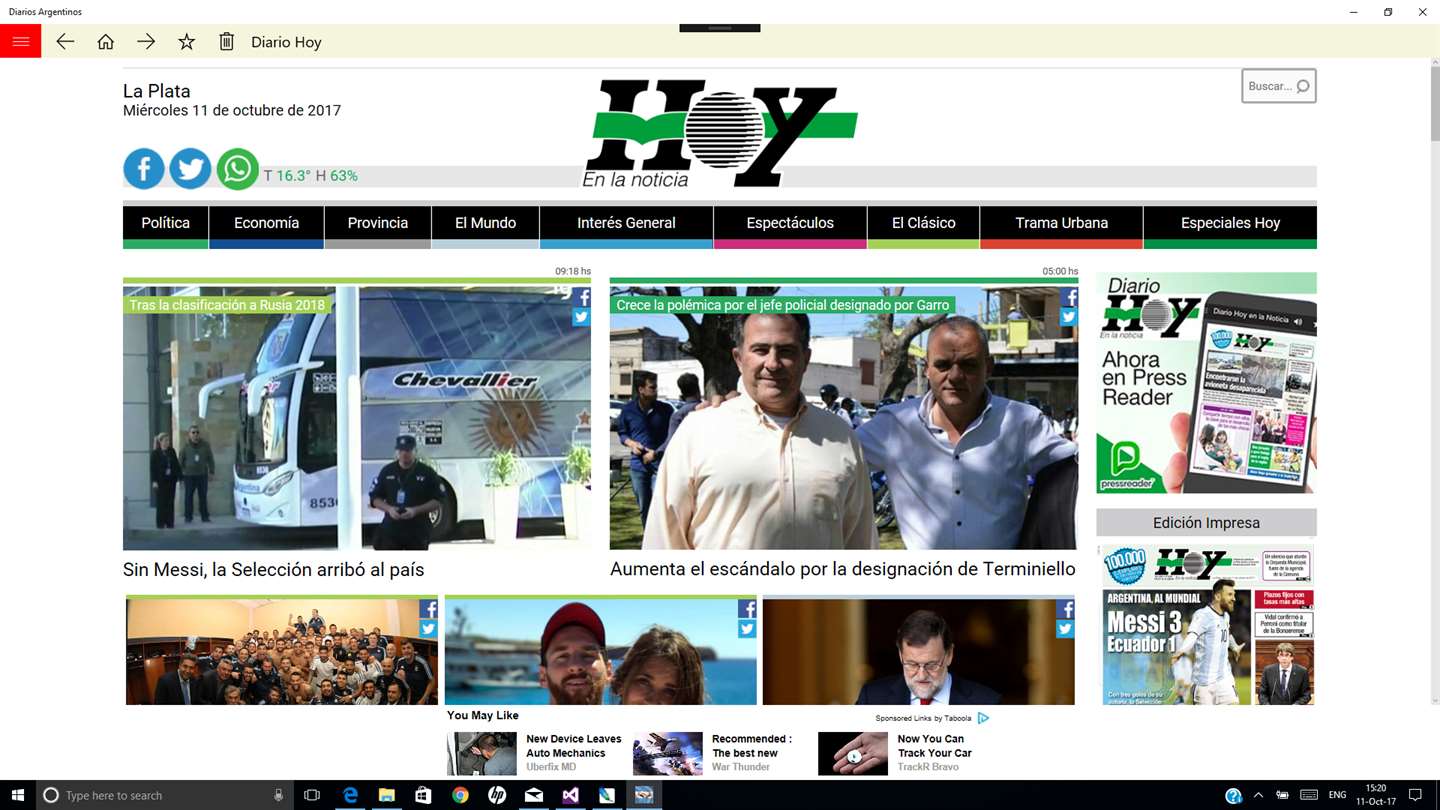Click the Windows search box on taskbar
Image resolution: width=1440 pixels, height=810 pixels.
coord(165,795)
